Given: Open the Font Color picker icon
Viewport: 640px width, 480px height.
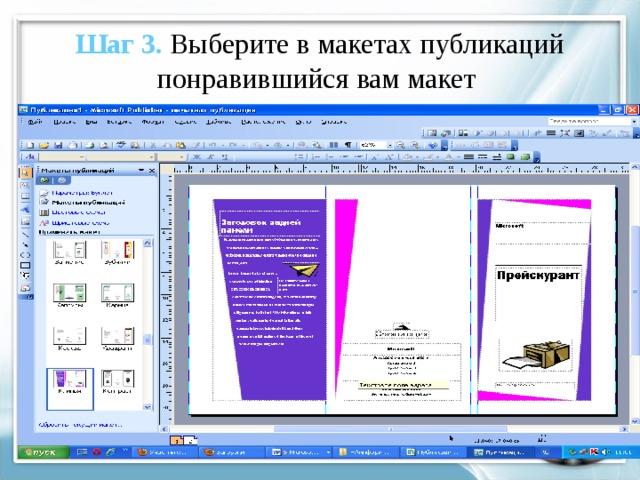Looking at the screenshot, I should click(452, 157).
